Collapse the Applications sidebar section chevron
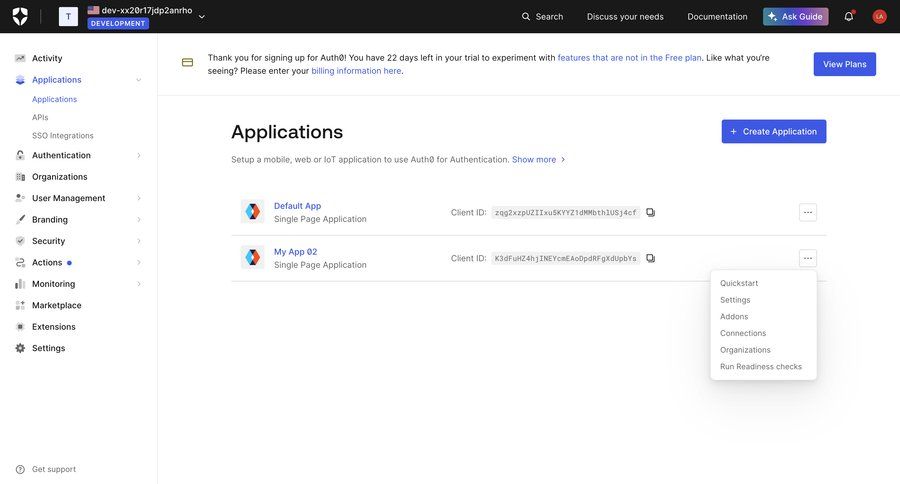Viewport: 900px width, 484px height. click(138, 80)
